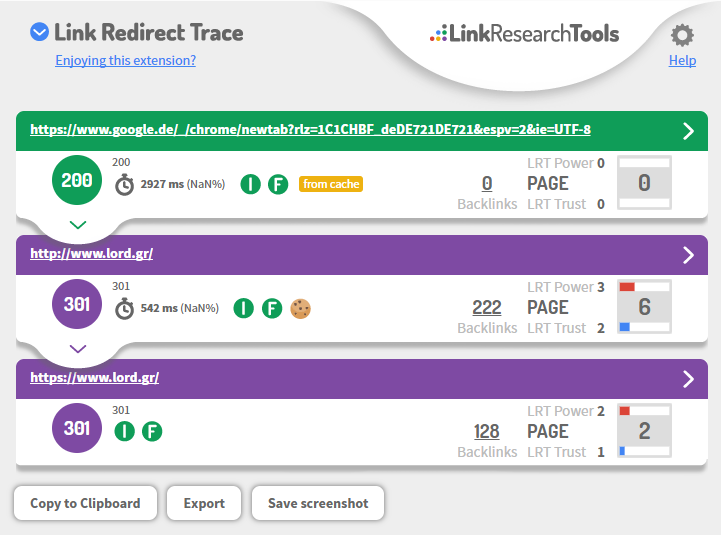Click the LRT score box showing 0
Viewport: 721px width, 535px height.
tap(644, 183)
